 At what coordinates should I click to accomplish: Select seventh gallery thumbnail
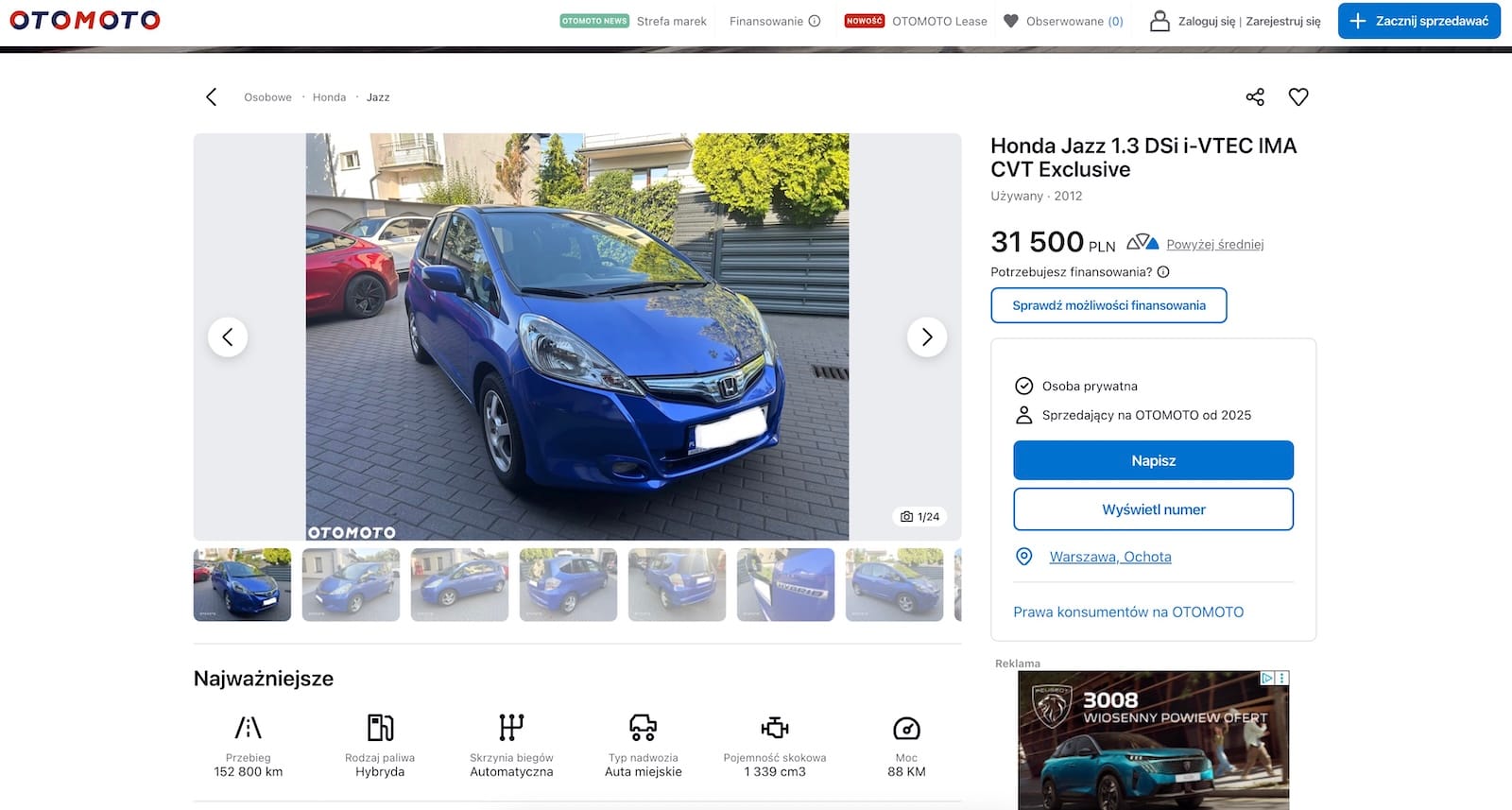(894, 584)
